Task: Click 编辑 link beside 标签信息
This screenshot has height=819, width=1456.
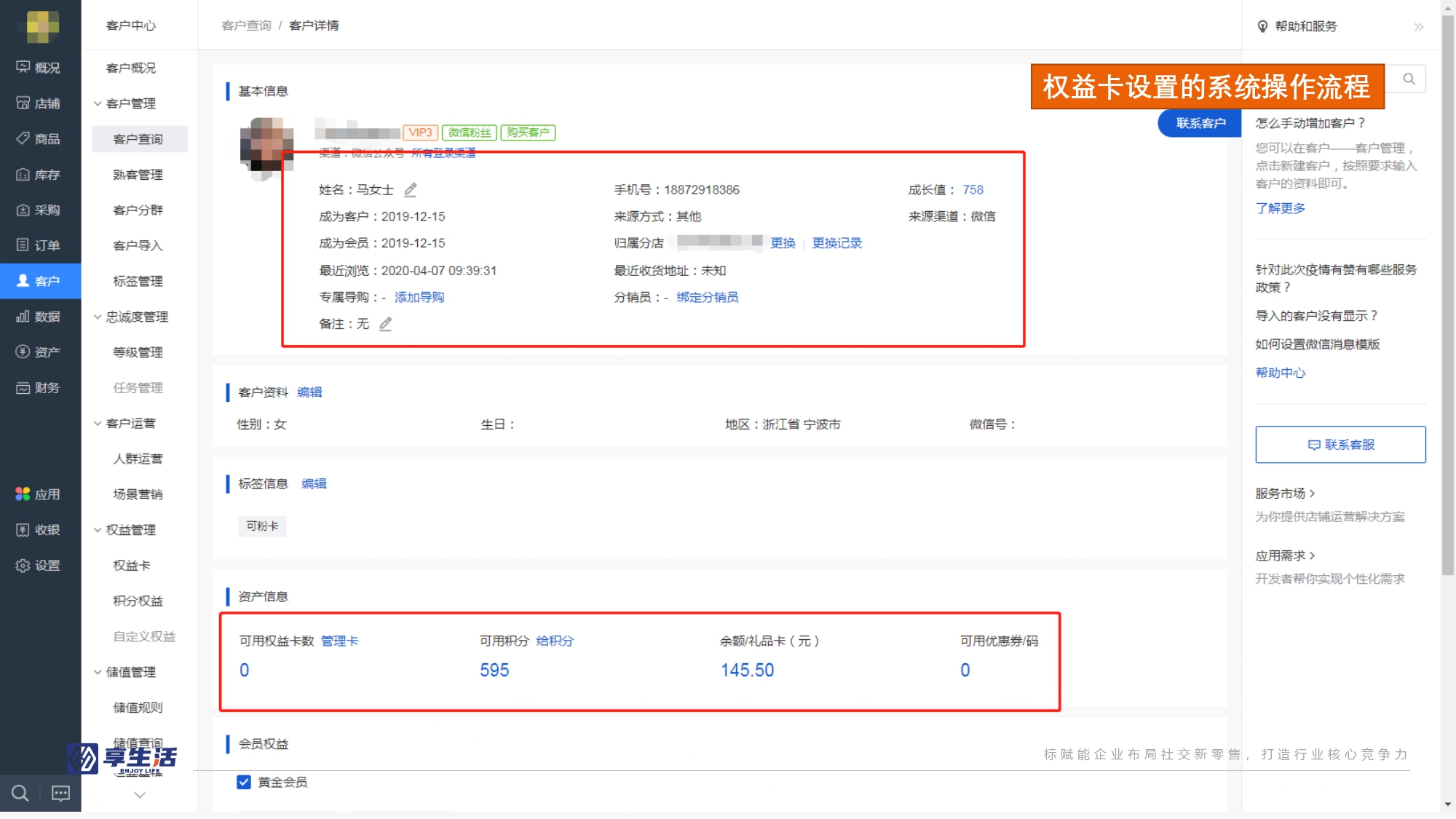Action: 314,483
